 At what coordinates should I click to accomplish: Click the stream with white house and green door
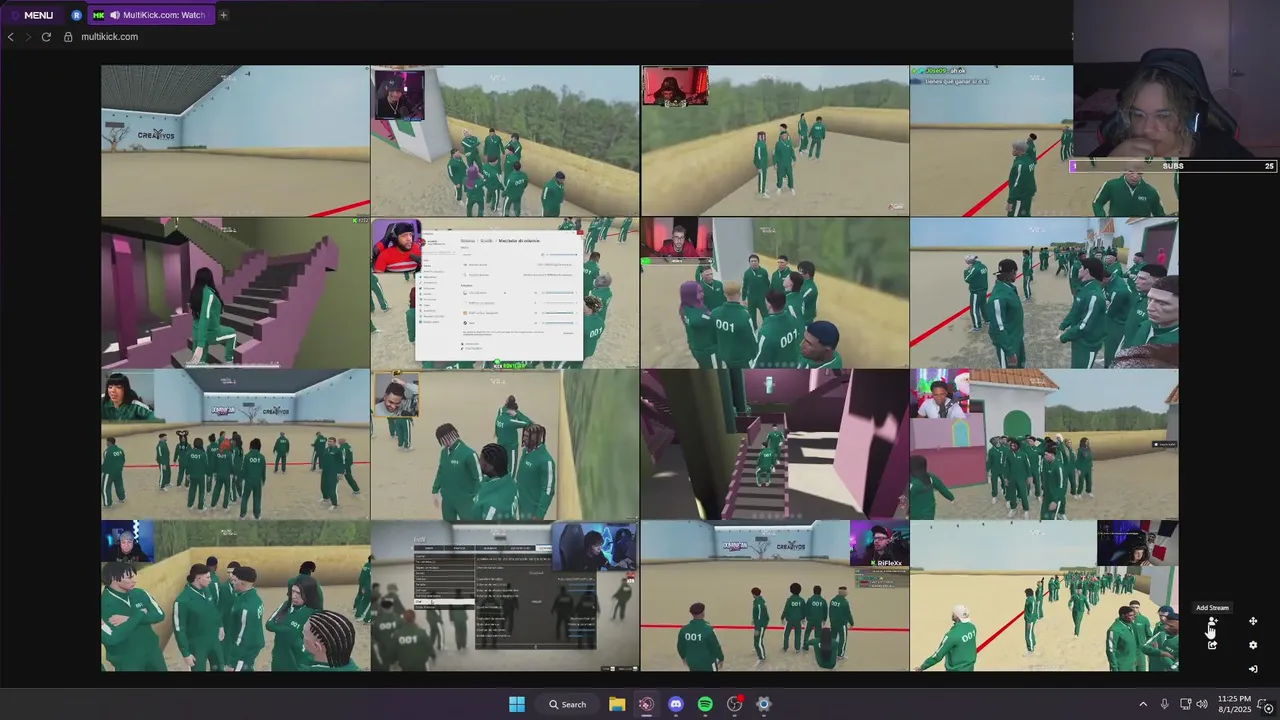(x=1044, y=444)
